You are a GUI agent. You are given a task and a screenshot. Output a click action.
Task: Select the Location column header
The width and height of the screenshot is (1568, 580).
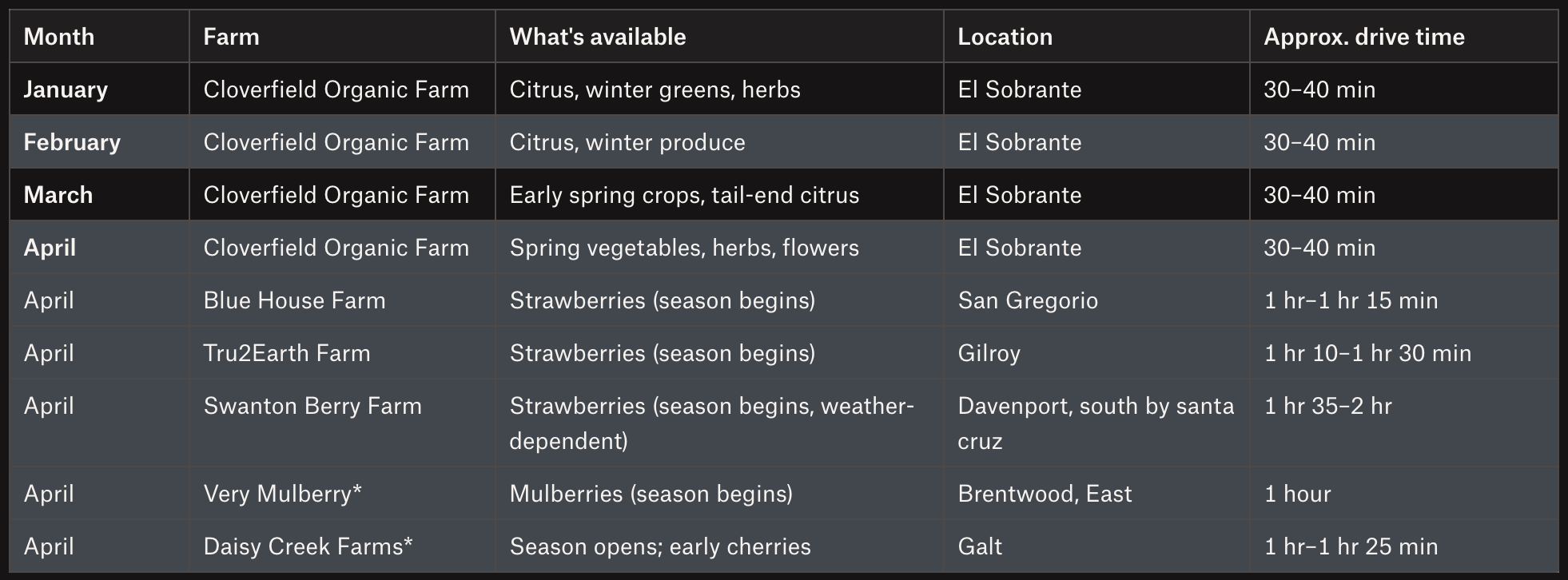pyautogui.click(x=1096, y=37)
